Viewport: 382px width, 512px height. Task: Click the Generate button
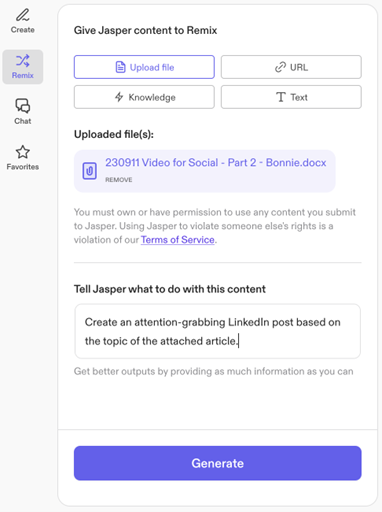pyautogui.click(x=218, y=463)
